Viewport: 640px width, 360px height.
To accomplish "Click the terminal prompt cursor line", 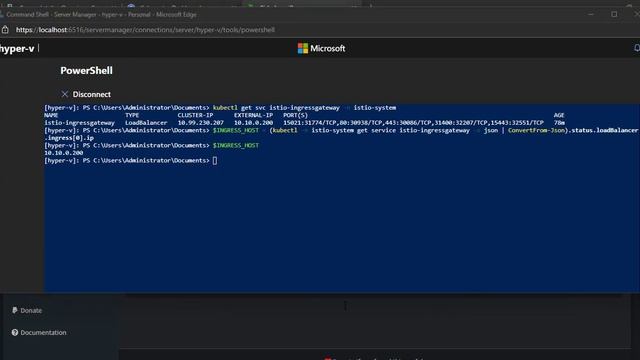I will tap(131, 160).
